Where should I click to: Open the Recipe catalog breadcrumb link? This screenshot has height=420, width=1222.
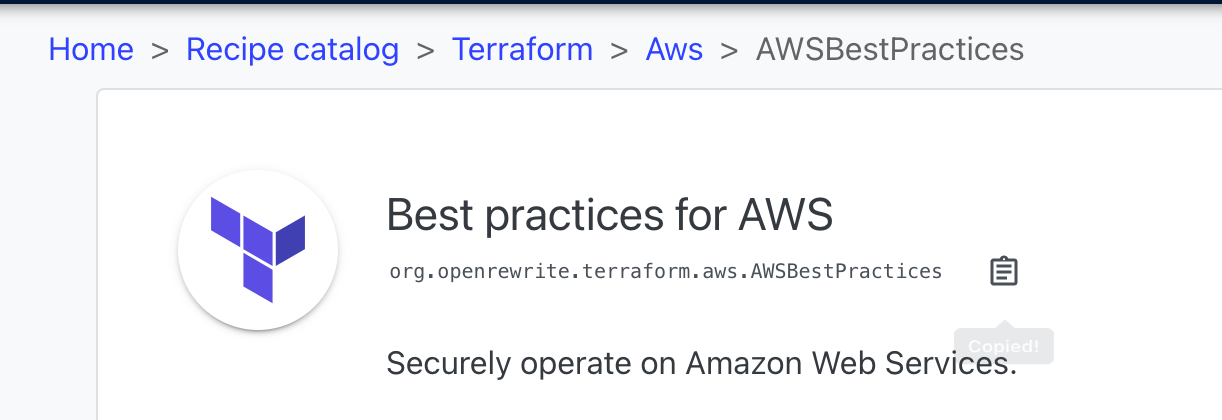pos(292,49)
